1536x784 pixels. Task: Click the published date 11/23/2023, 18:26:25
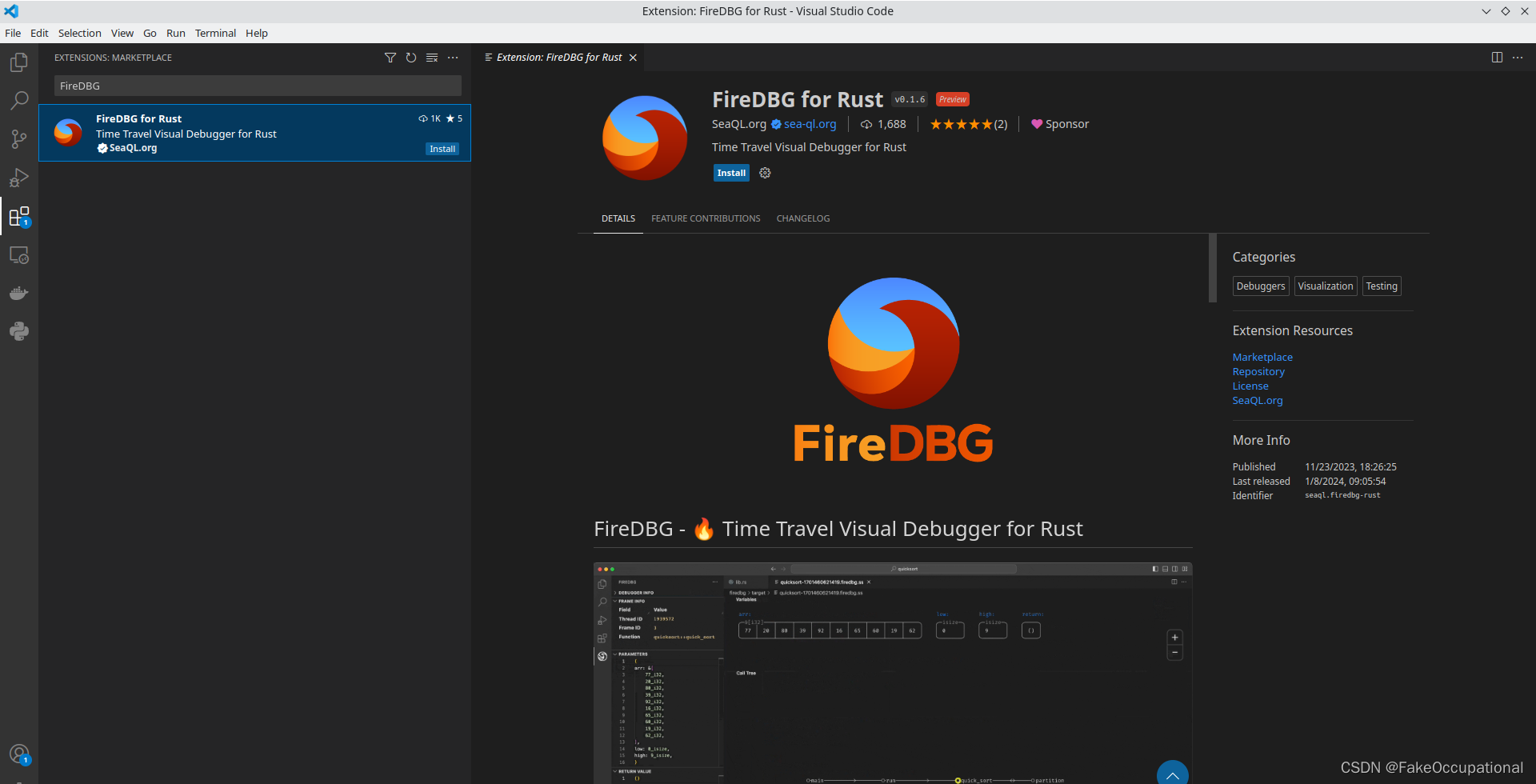1350,467
